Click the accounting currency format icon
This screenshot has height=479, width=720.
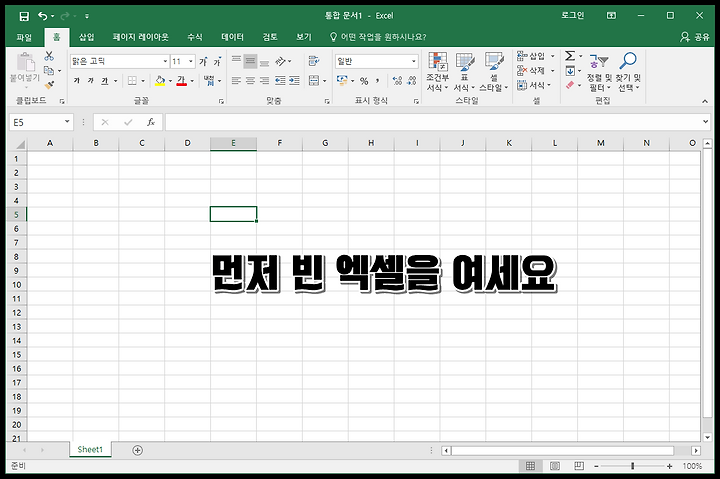(x=342, y=81)
